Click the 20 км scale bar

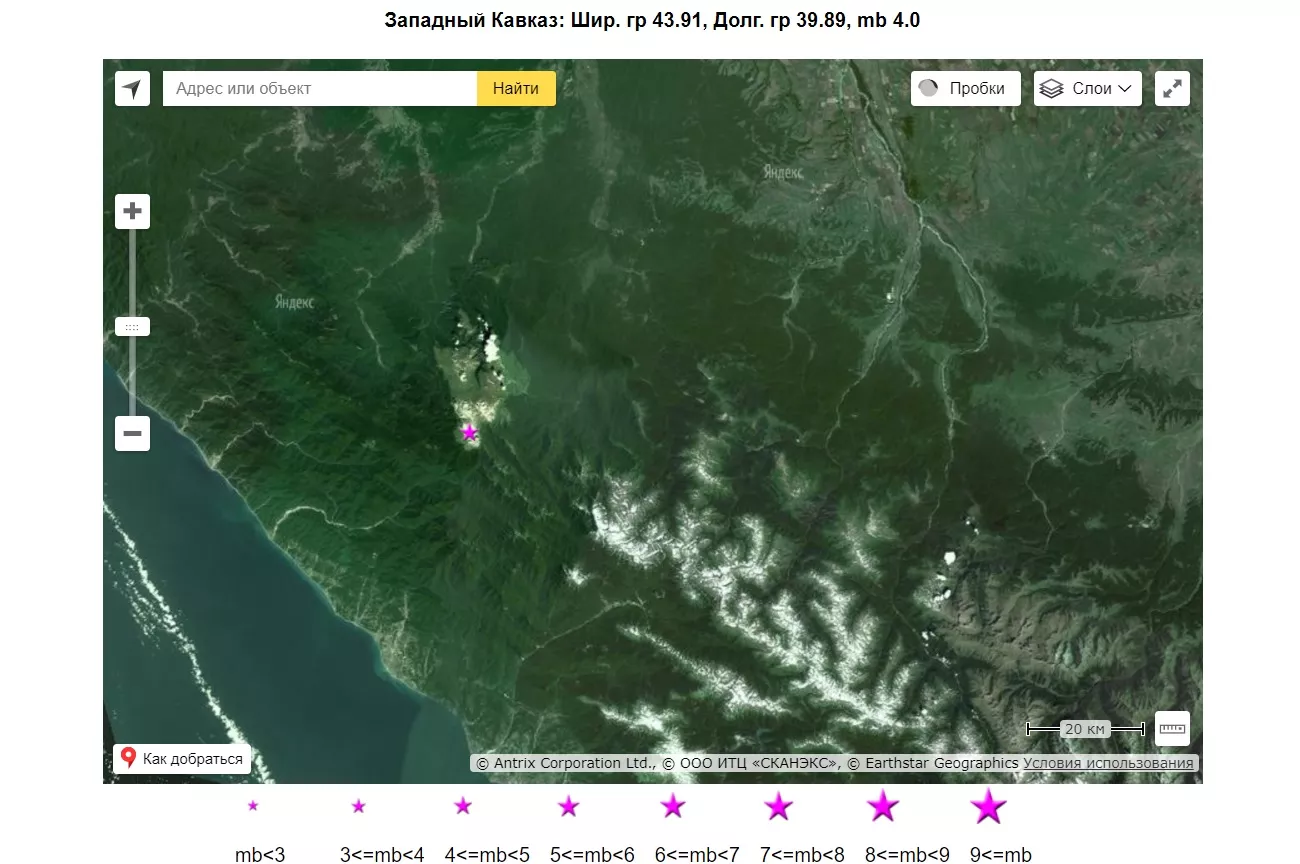(x=1086, y=729)
